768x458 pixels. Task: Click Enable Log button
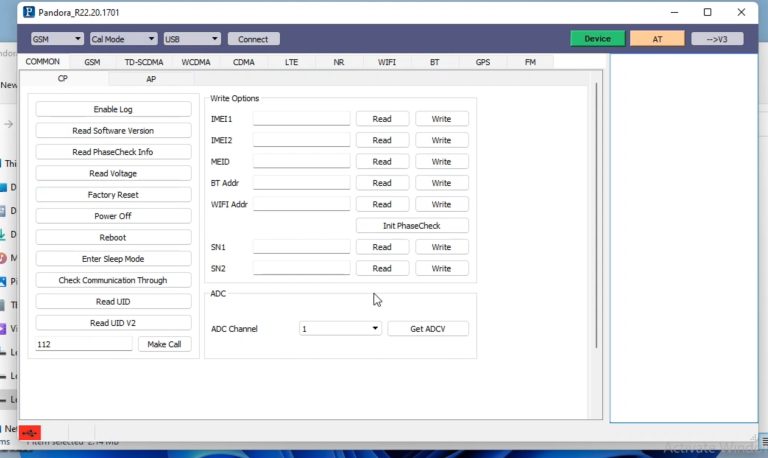(x=113, y=109)
